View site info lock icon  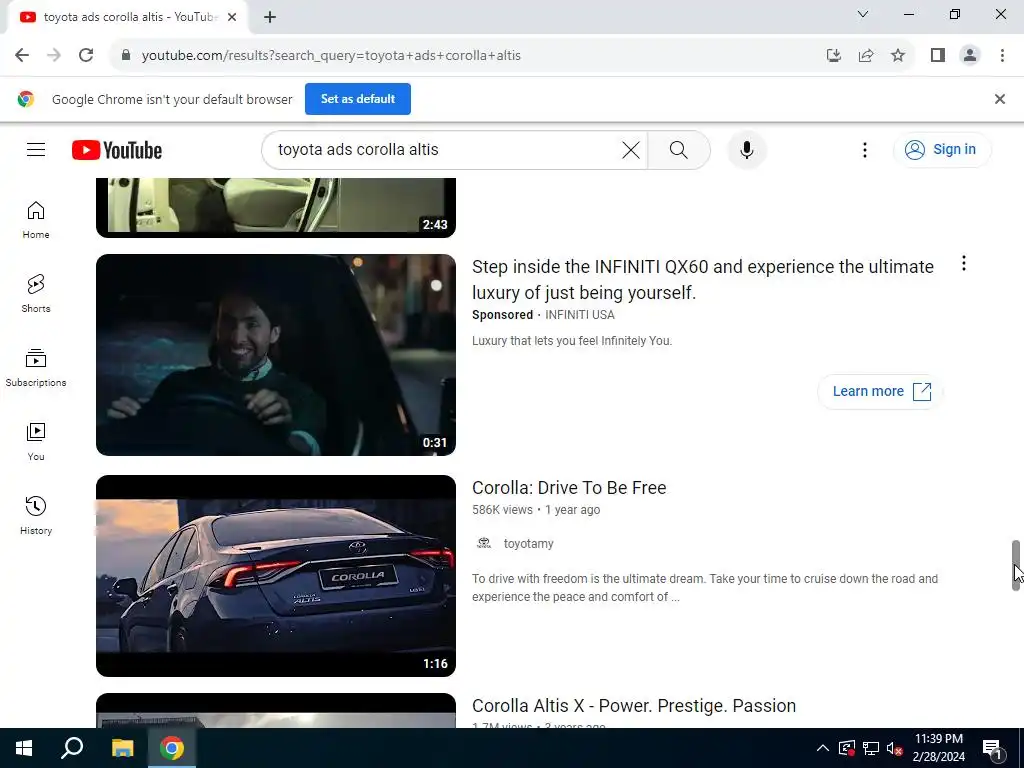pyautogui.click(x=126, y=56)
